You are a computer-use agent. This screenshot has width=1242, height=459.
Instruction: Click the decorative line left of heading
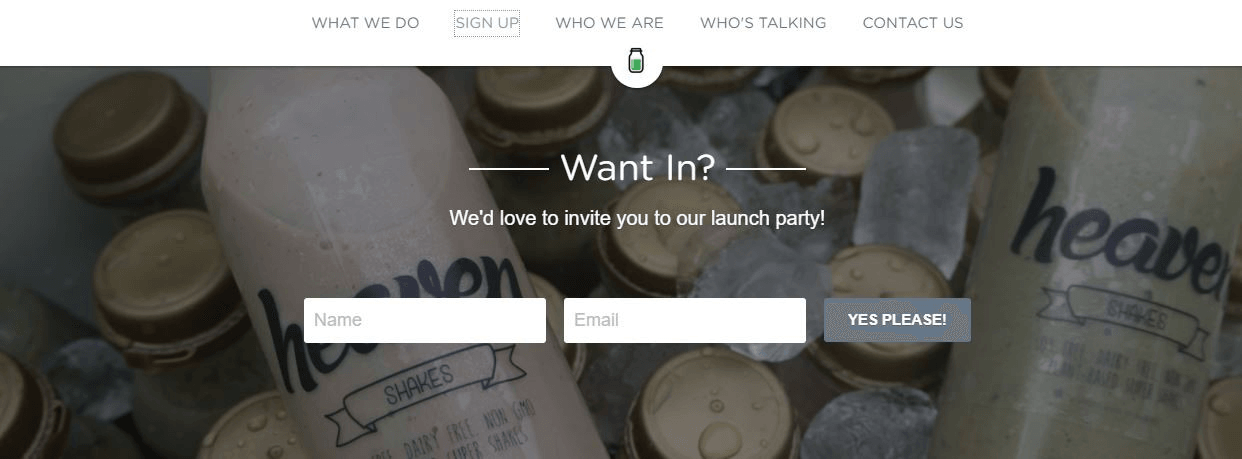(509, 169)
